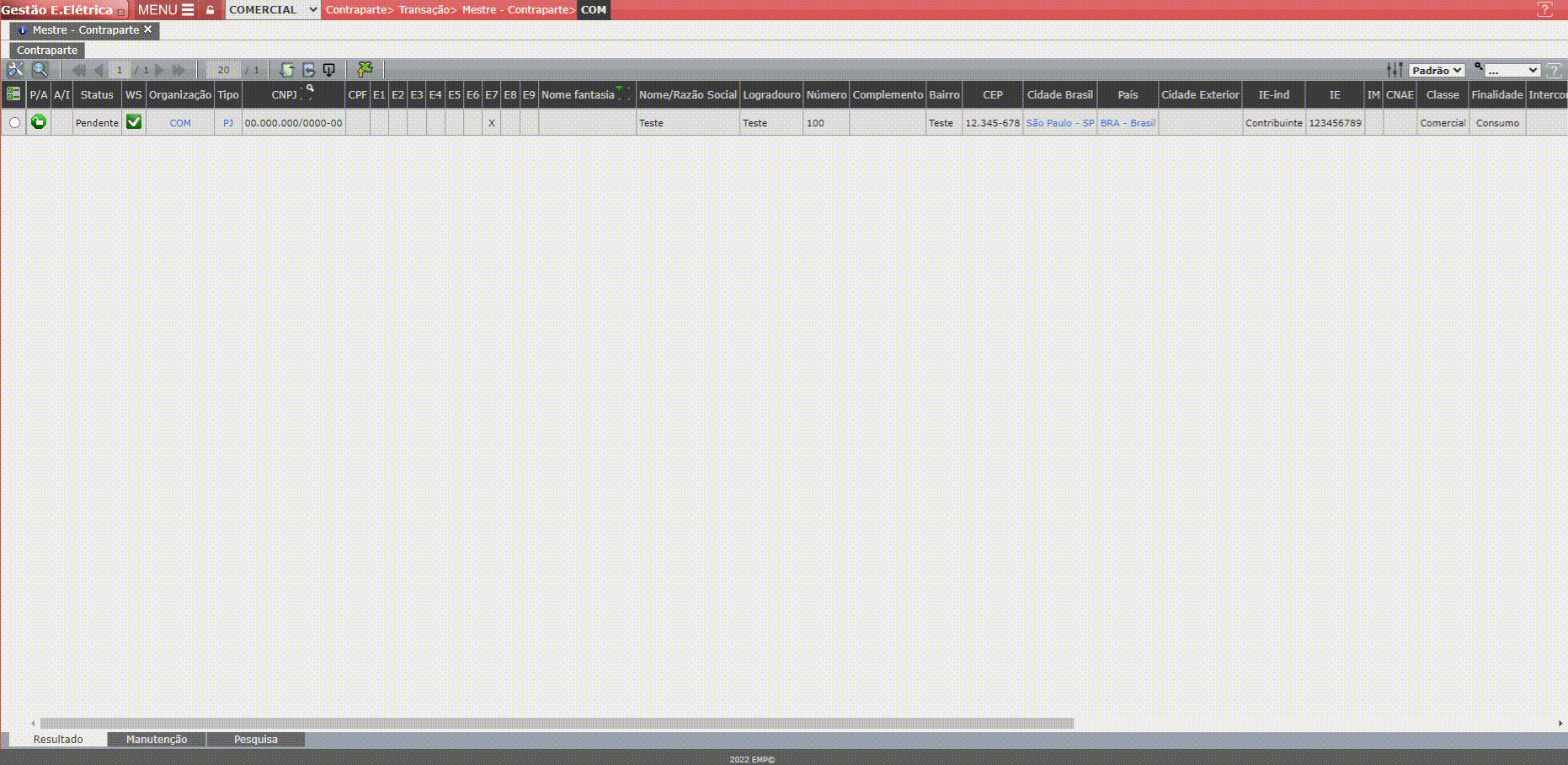Image resolution: width=1568 pixels, height=765 pixels.
Task: Switch to the Pesquisa tab
Action: coord(255,739)
